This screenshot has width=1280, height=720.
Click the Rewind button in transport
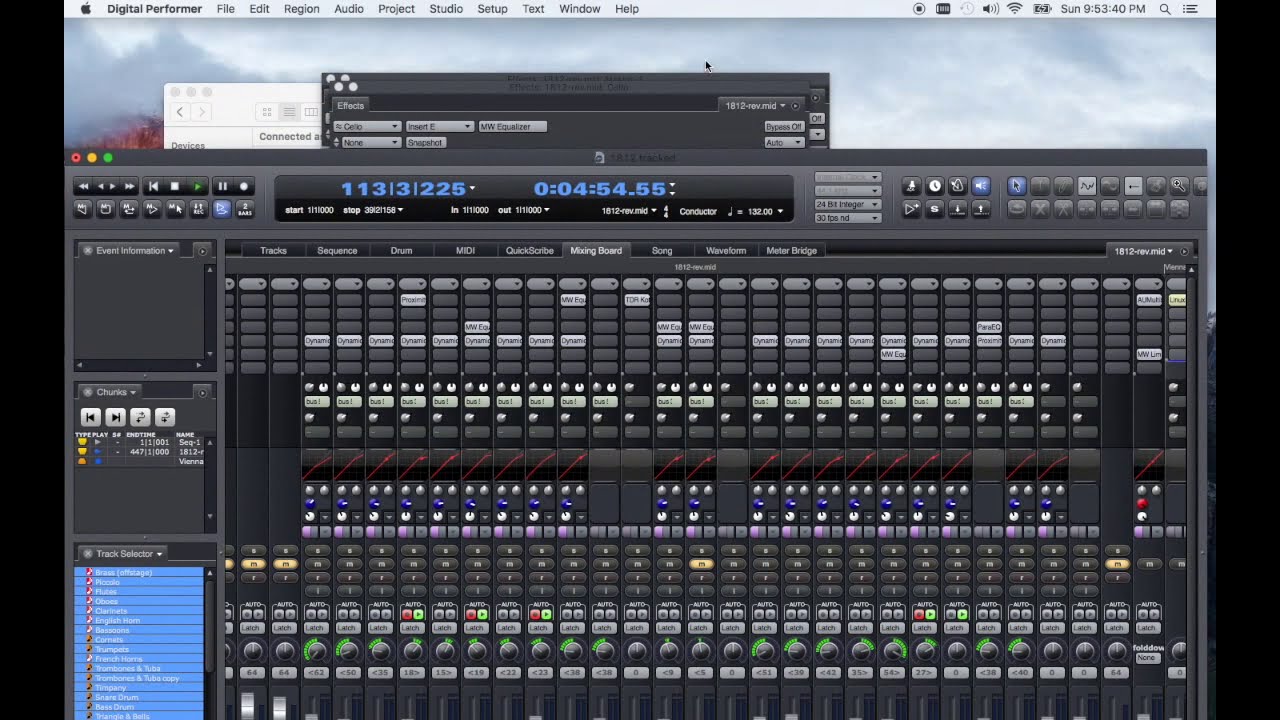tap(85, 186)
